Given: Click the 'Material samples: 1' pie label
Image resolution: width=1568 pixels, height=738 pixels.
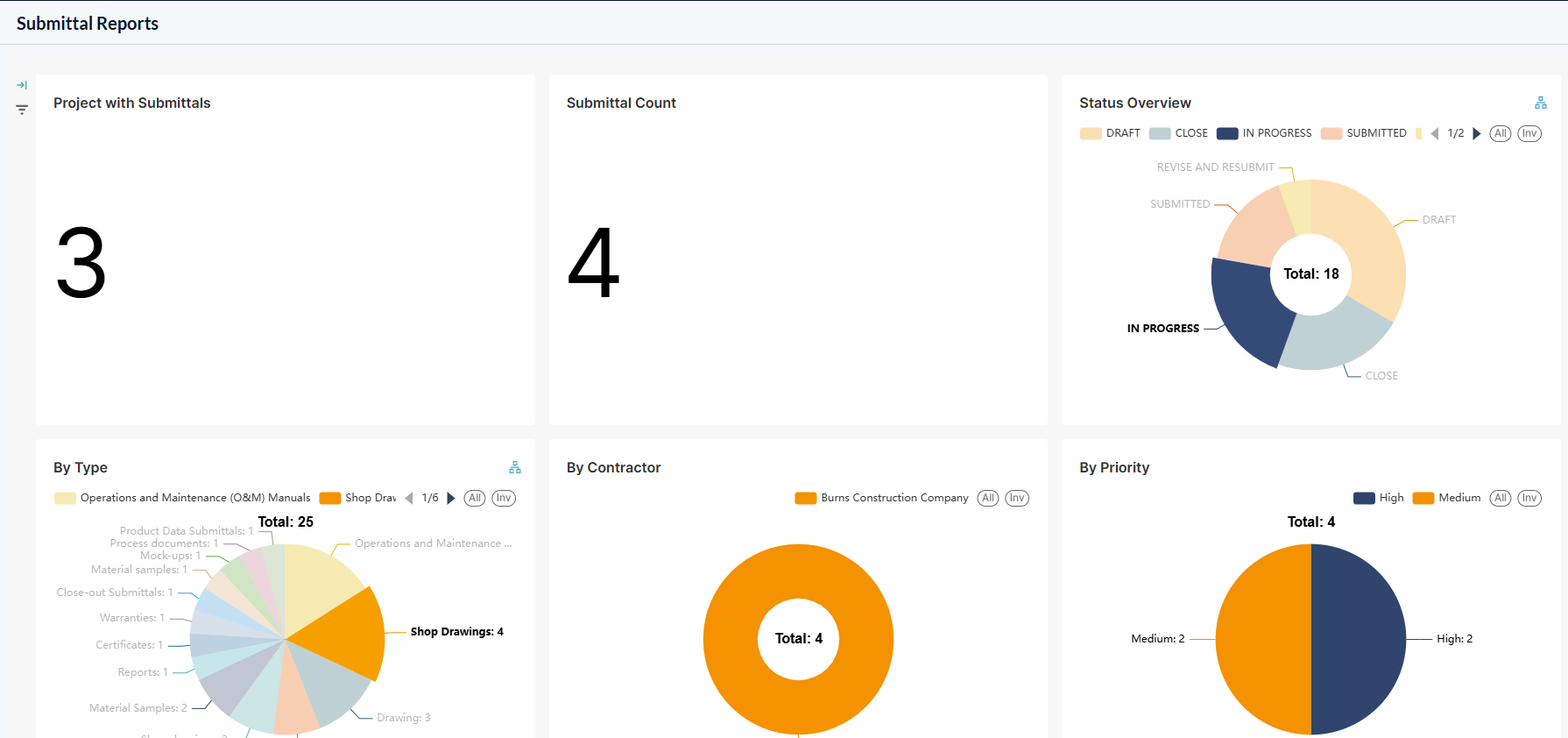Looking at the screenshot, I should pos(139,570).
